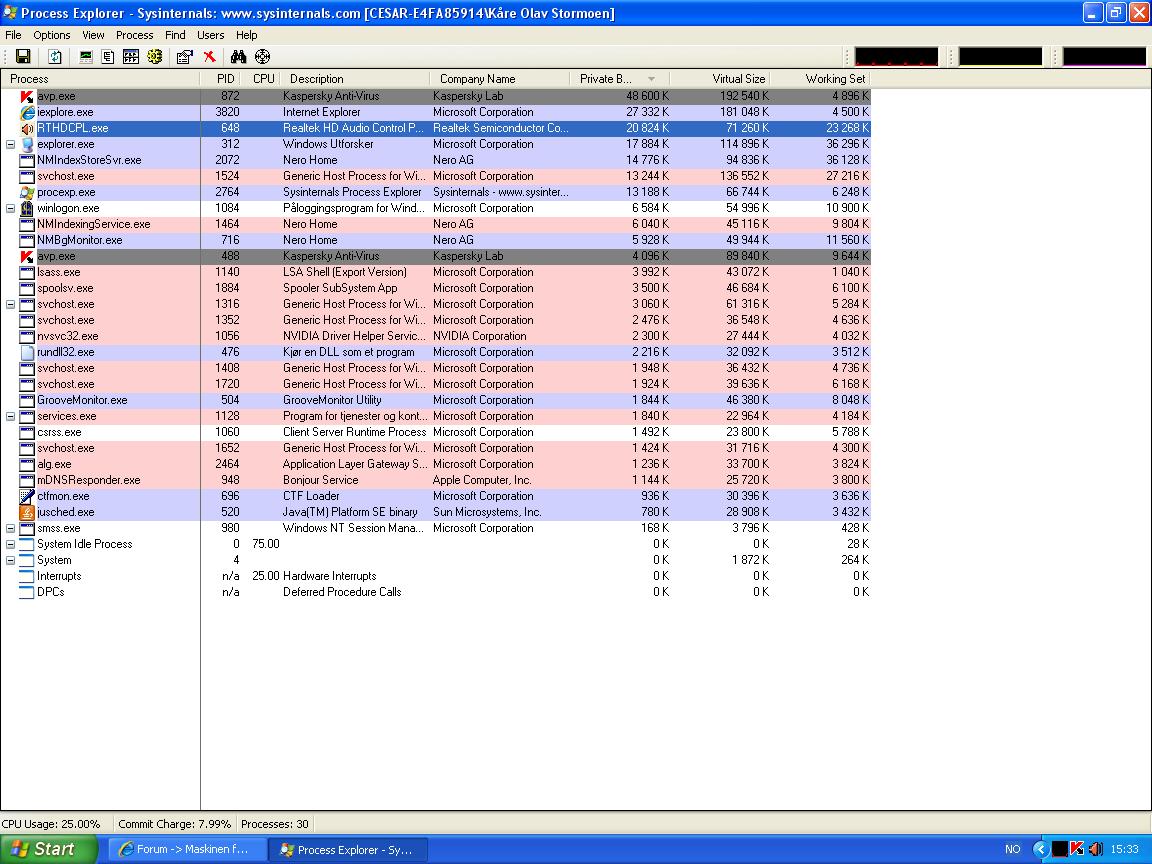Open the Help menu
Viewport: 1152px width, 864px height.
(x=246, y=35)
